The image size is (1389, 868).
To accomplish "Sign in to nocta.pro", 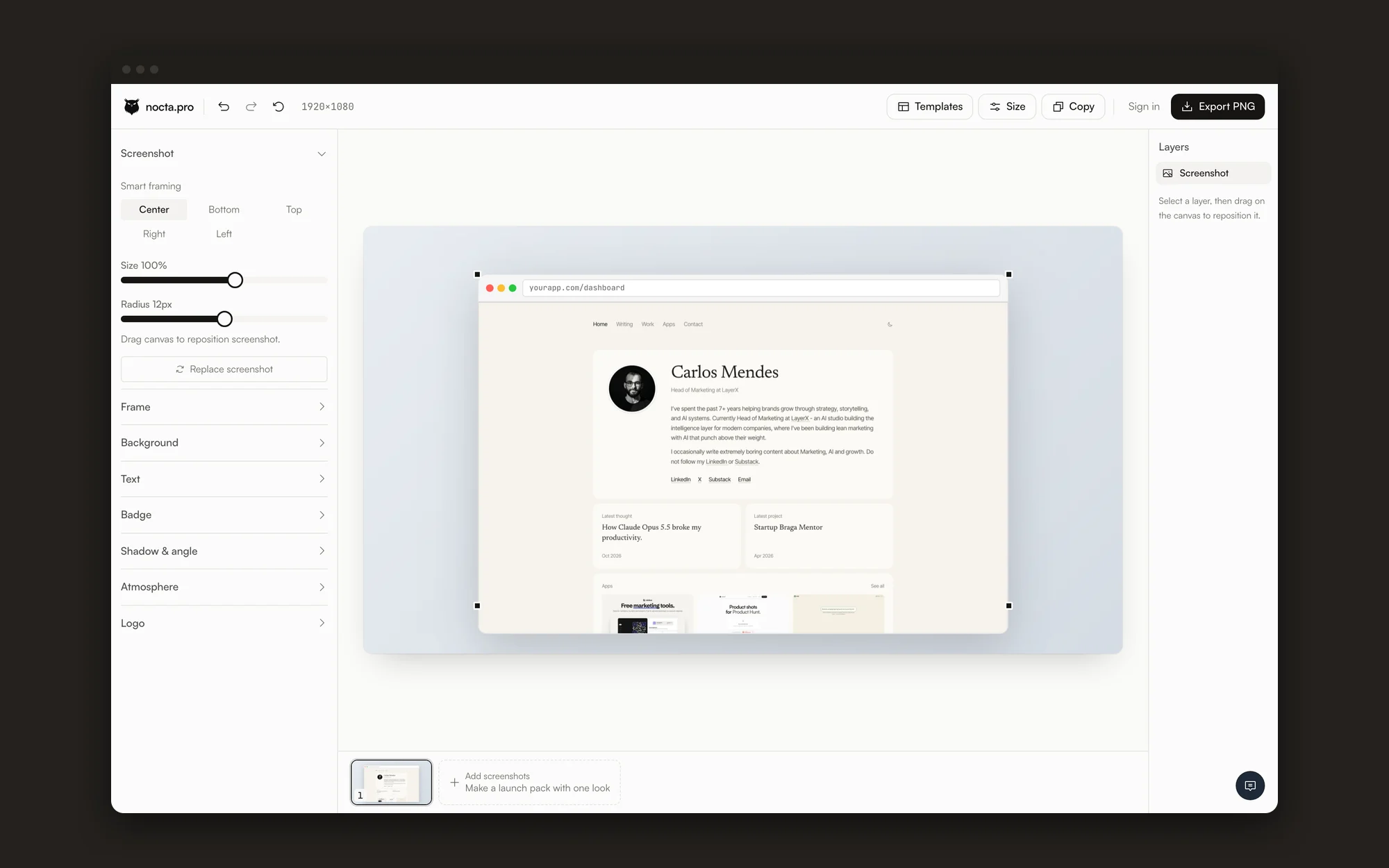I will (1143, 106).
